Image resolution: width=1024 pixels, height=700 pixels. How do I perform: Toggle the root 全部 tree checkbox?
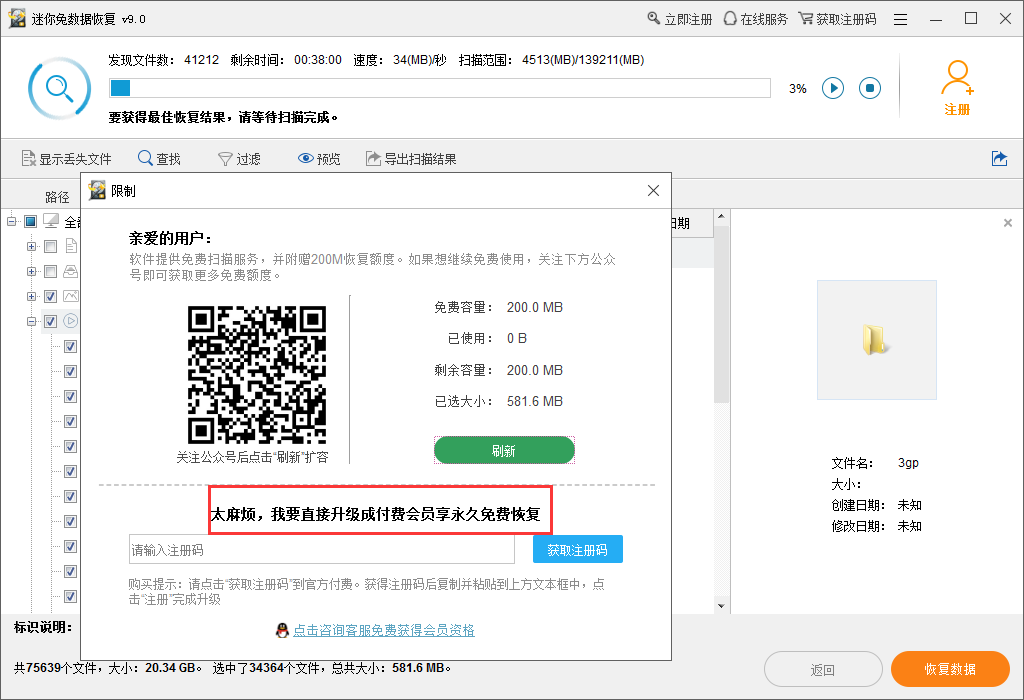[x=31, y=221]
